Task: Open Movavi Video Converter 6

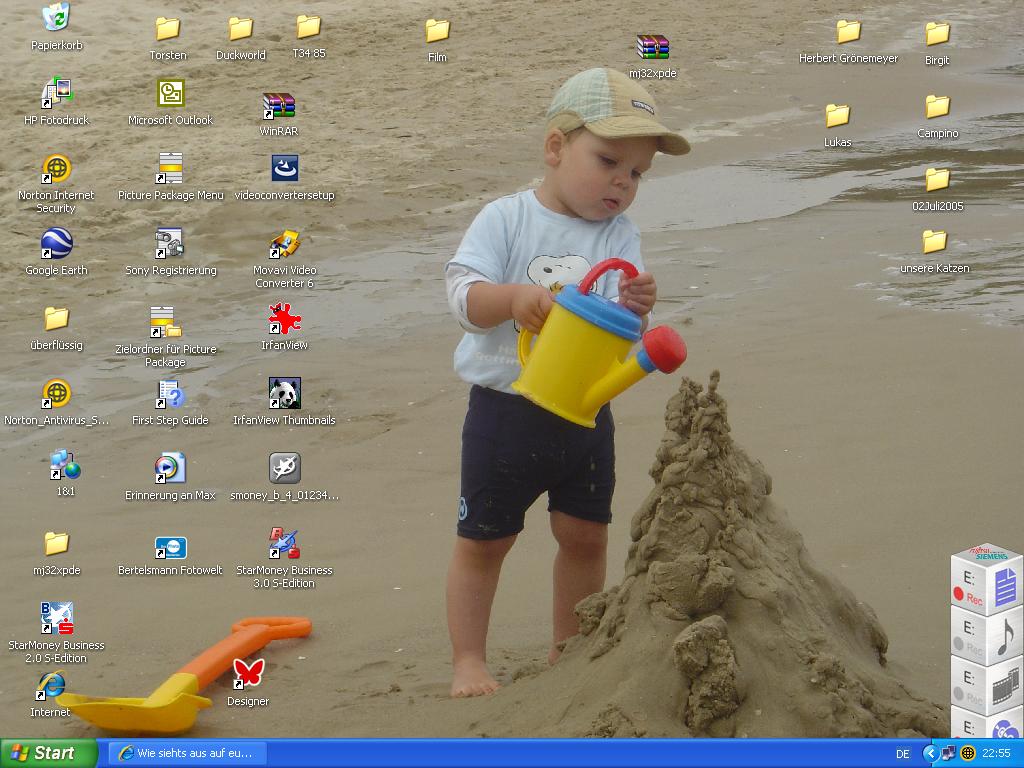Action: tap(284, 244)
